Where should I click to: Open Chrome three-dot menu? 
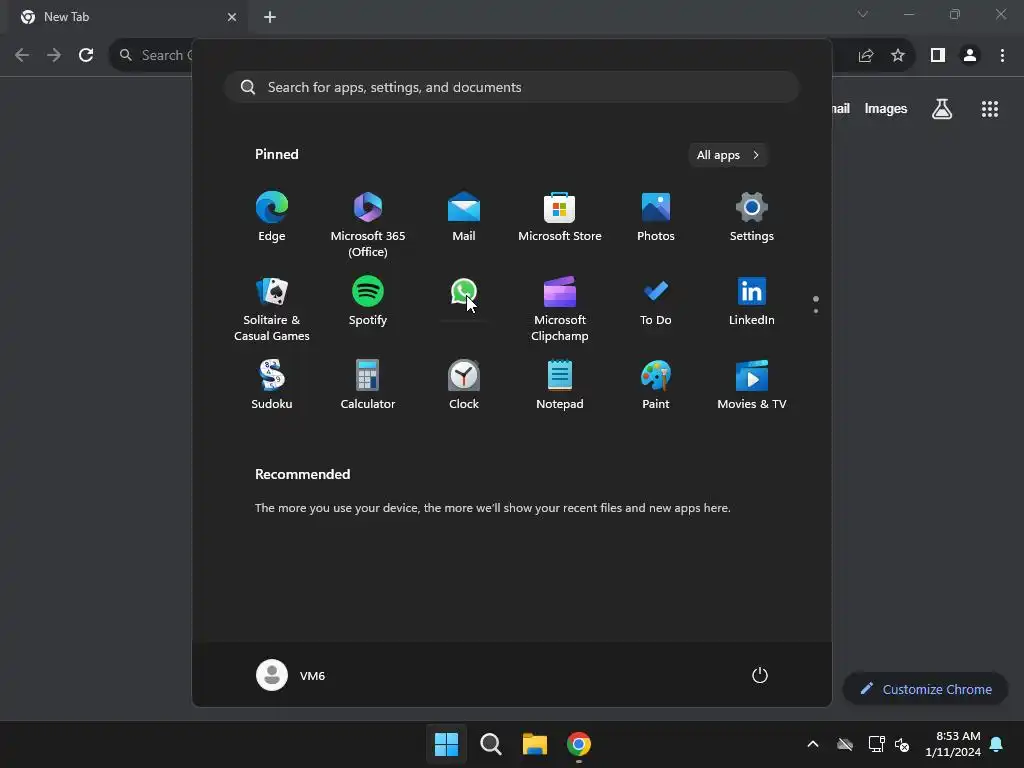[x=1002, y=56]
